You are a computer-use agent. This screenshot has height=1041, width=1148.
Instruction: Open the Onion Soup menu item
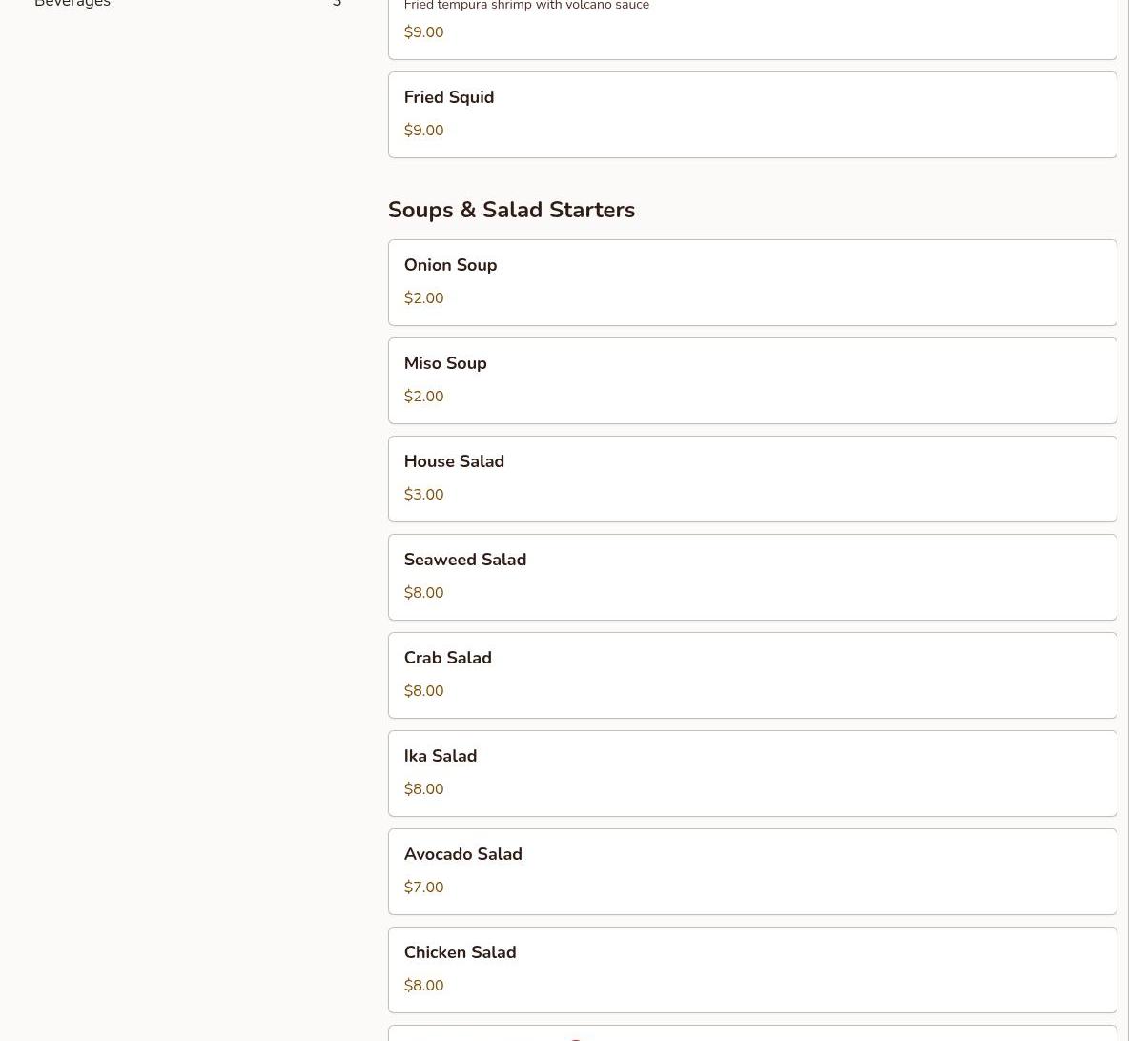[752, 282]
